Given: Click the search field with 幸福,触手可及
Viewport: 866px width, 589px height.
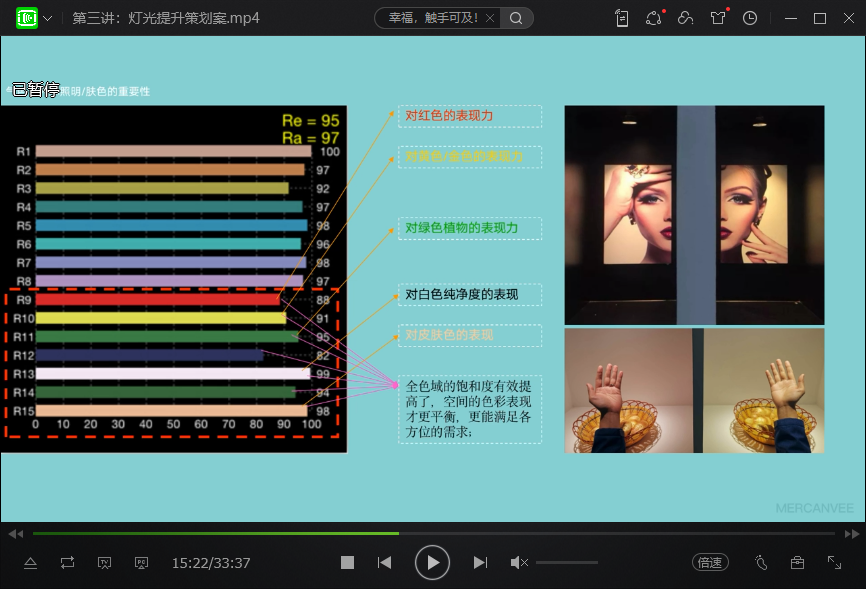Looking at the screenshot, I should pyautogui.click(x=432, y=18).
